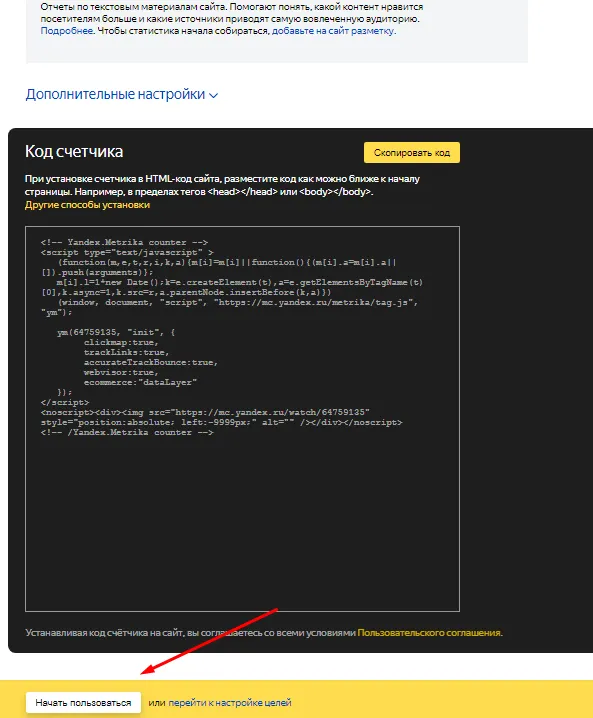The width and height of the screenshot is (593, 718).
Task: Open the Подробнее link about content reports
Action: [67, 31]
